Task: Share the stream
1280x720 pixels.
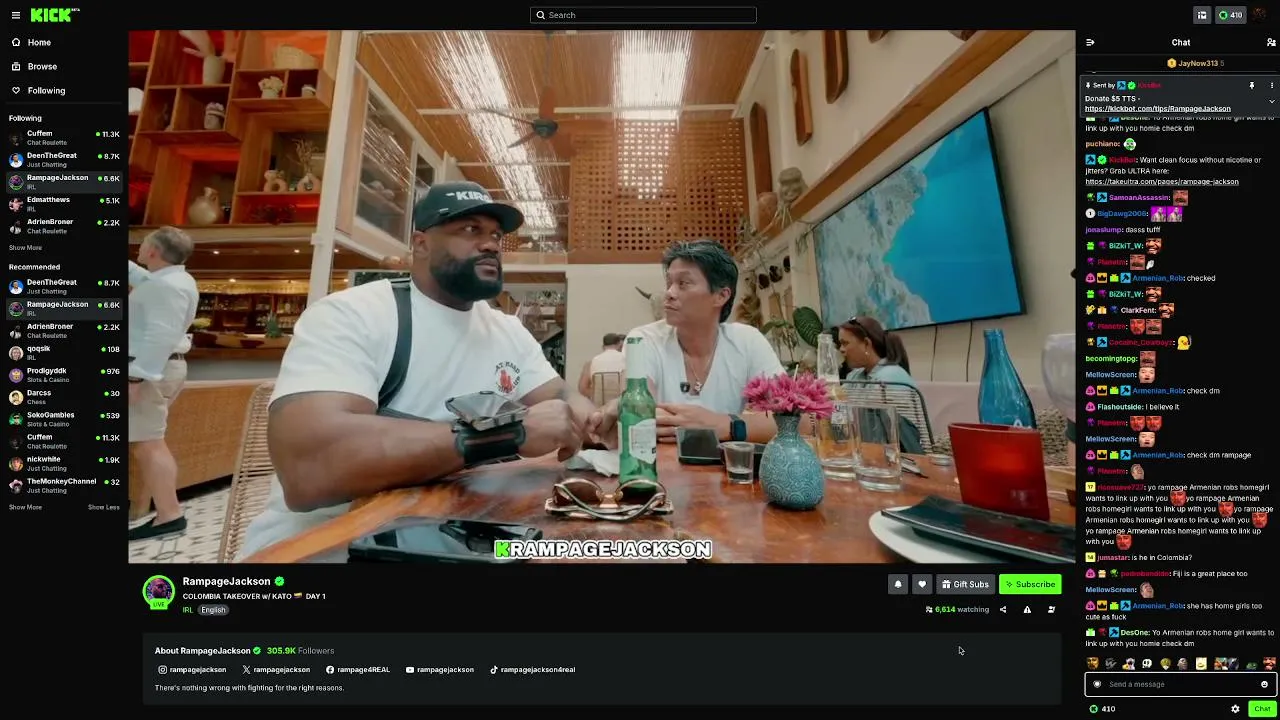Action: 1003,609
